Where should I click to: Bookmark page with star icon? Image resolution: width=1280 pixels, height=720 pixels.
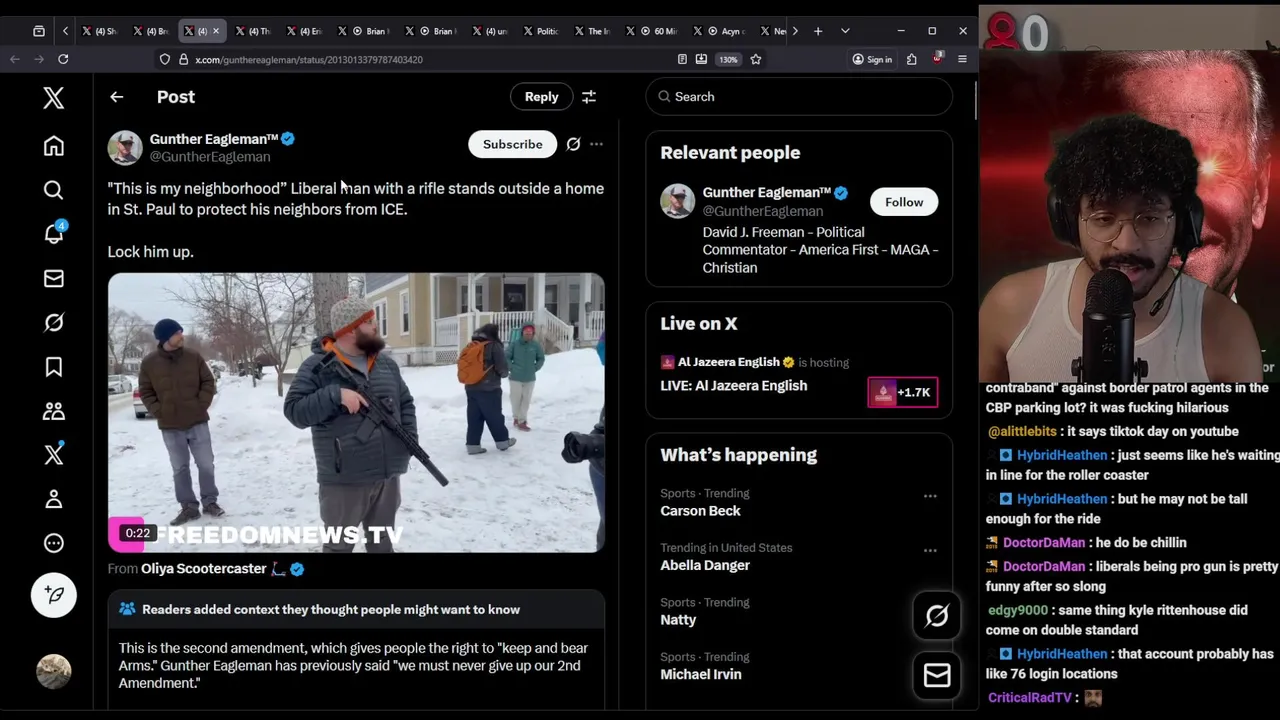tap(756, 59)
